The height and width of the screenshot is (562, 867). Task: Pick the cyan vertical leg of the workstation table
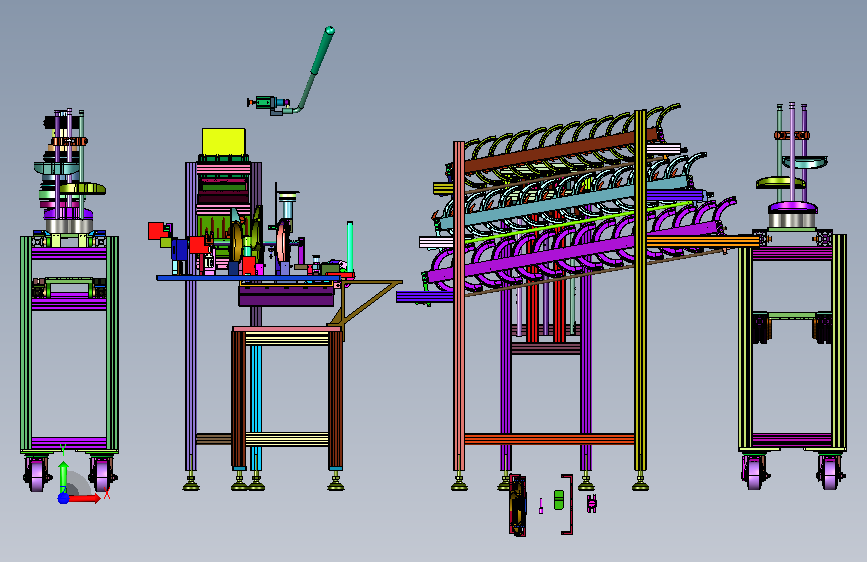255,408
